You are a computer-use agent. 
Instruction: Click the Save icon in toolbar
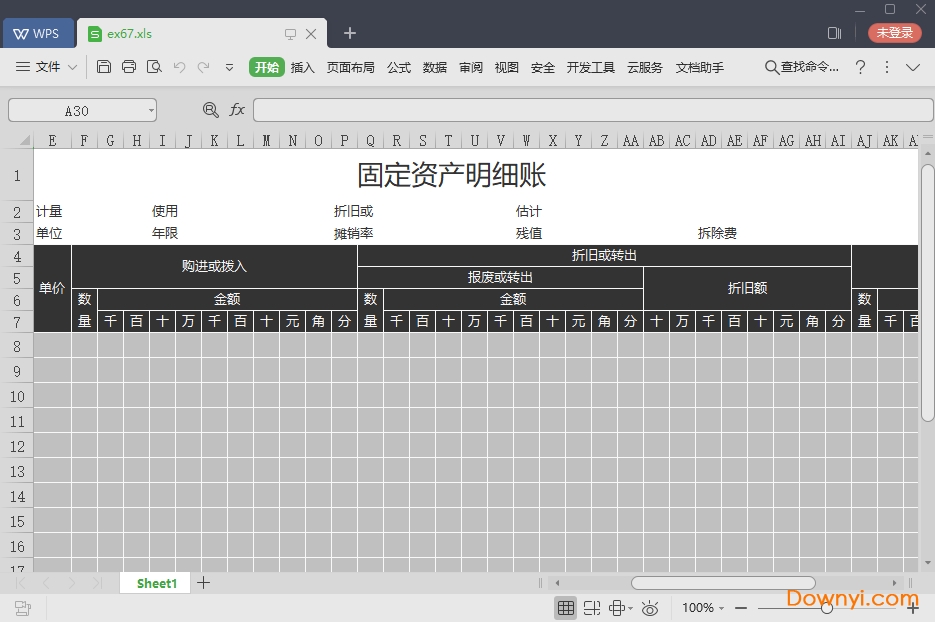pos(104,67)
